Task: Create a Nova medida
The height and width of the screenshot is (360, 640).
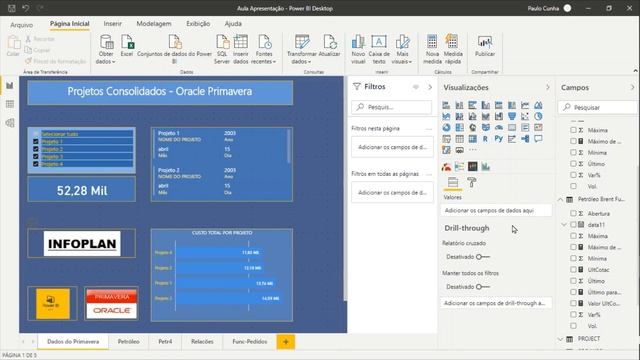Action: (x=432, y=49)
